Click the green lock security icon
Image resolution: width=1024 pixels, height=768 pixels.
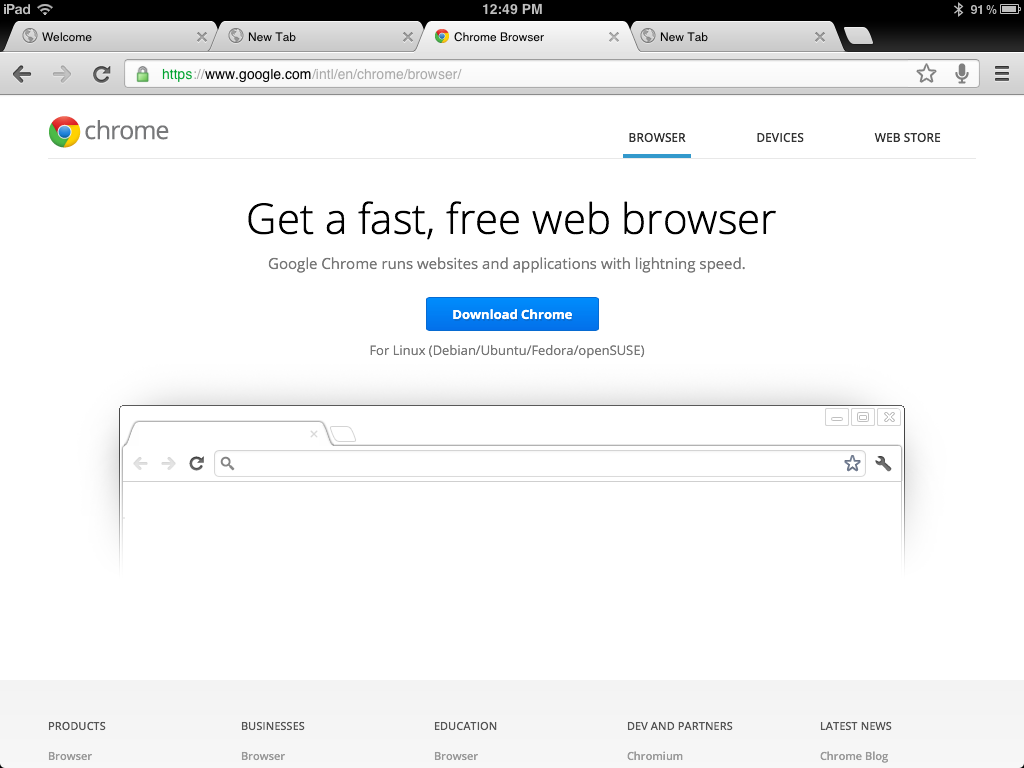click(x=142, y=74)
